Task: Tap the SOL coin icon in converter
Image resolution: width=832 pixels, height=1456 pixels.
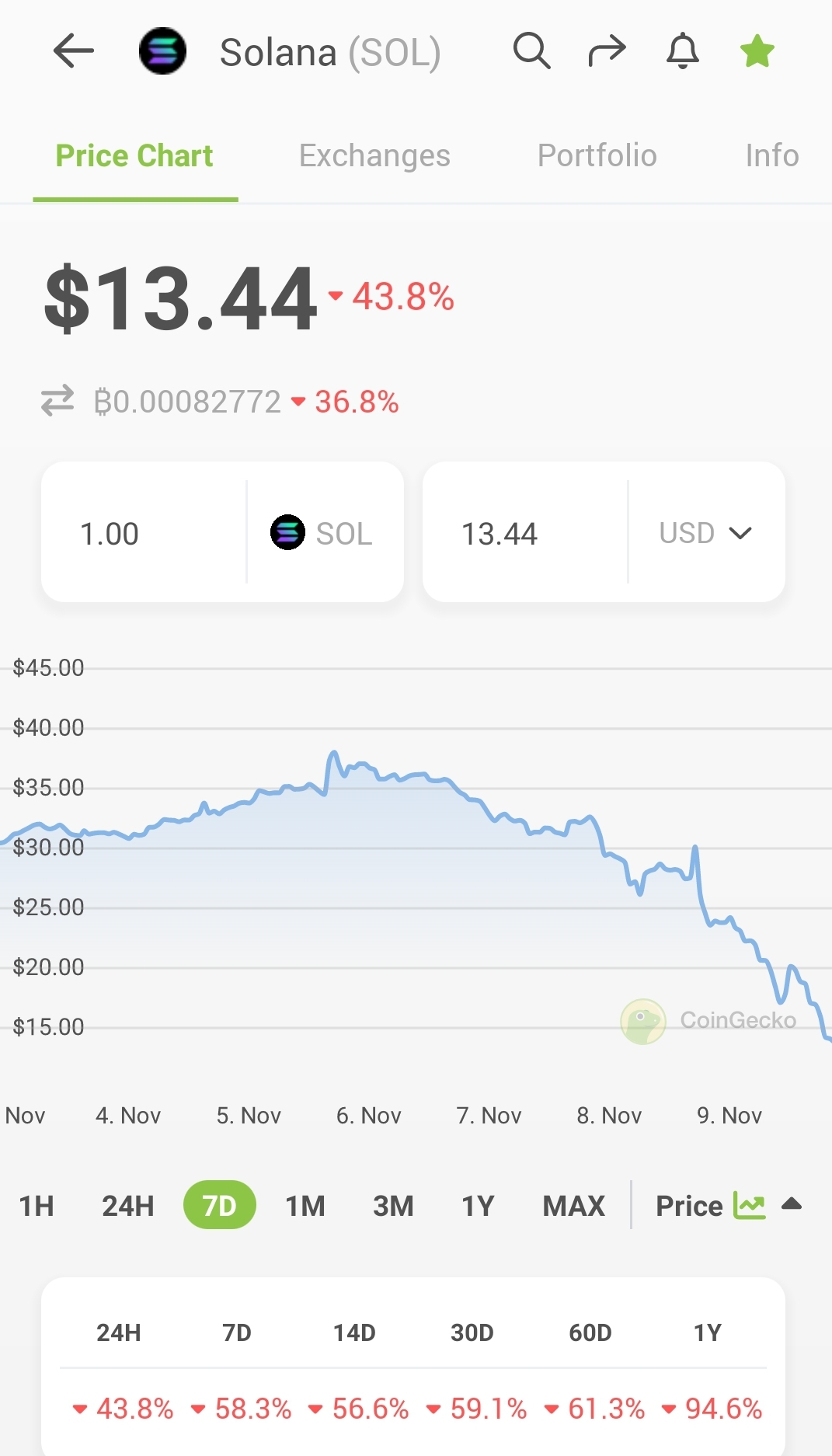Action: (287, 533)
